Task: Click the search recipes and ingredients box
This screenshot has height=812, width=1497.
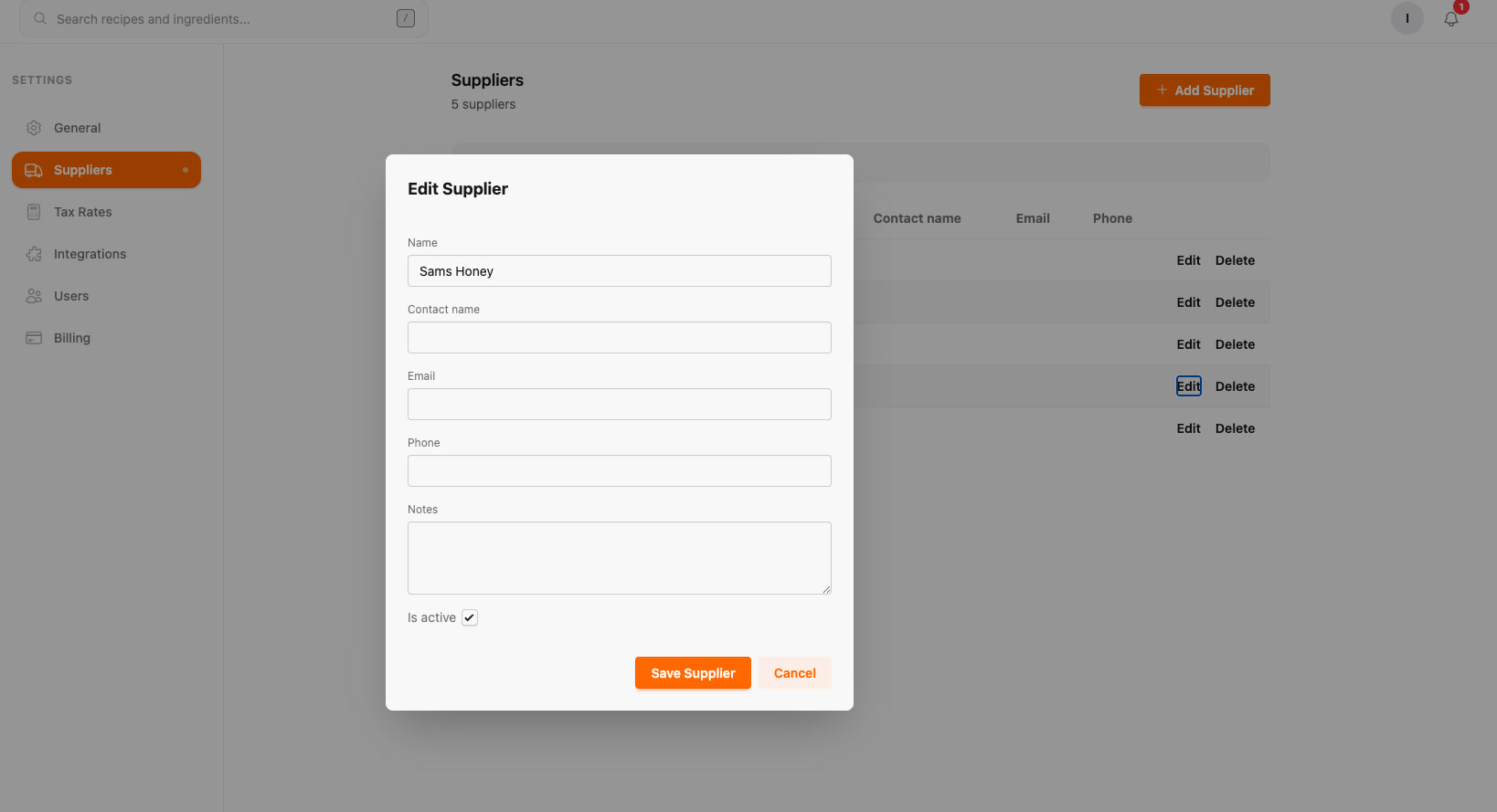Action: click(x=224, y=18)
